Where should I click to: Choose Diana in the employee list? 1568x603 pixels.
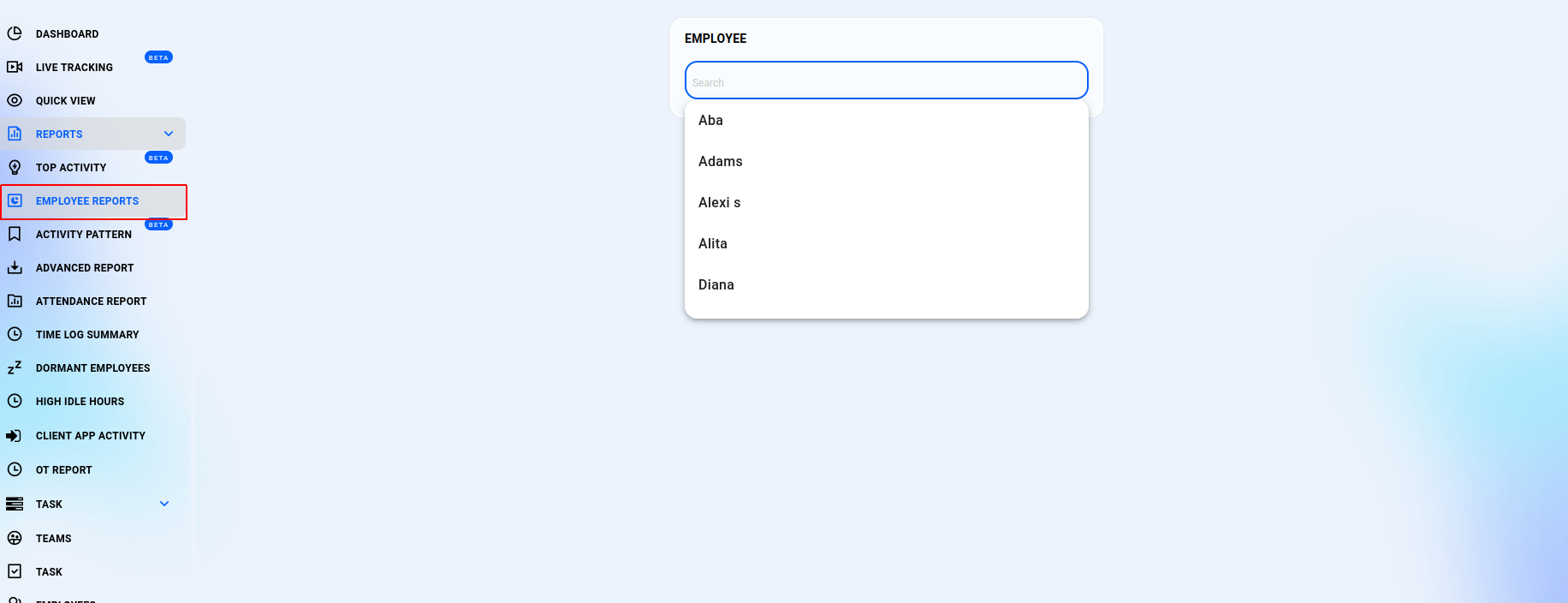[x=716, y=285]
